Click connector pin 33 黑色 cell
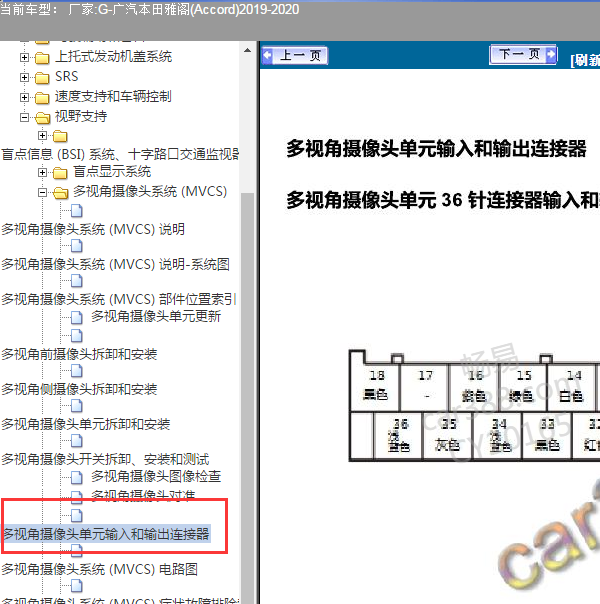The width and height of the screenshot is (600, 604). click(x=548, y=436)
